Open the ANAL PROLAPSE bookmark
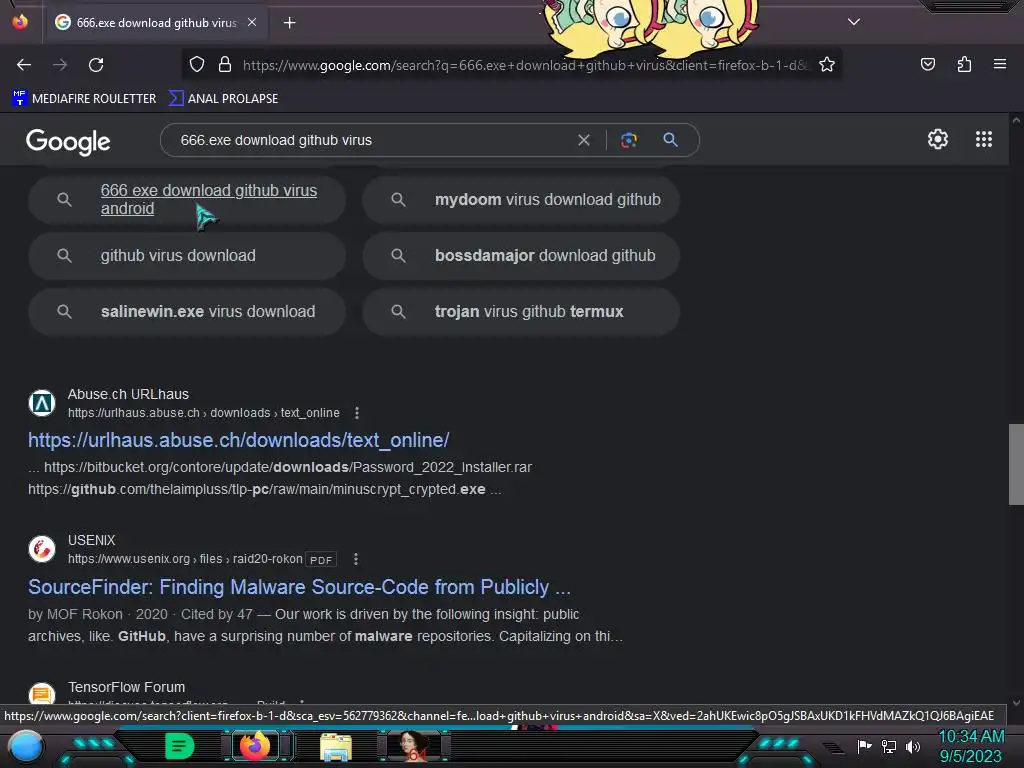 coord(224,99)
